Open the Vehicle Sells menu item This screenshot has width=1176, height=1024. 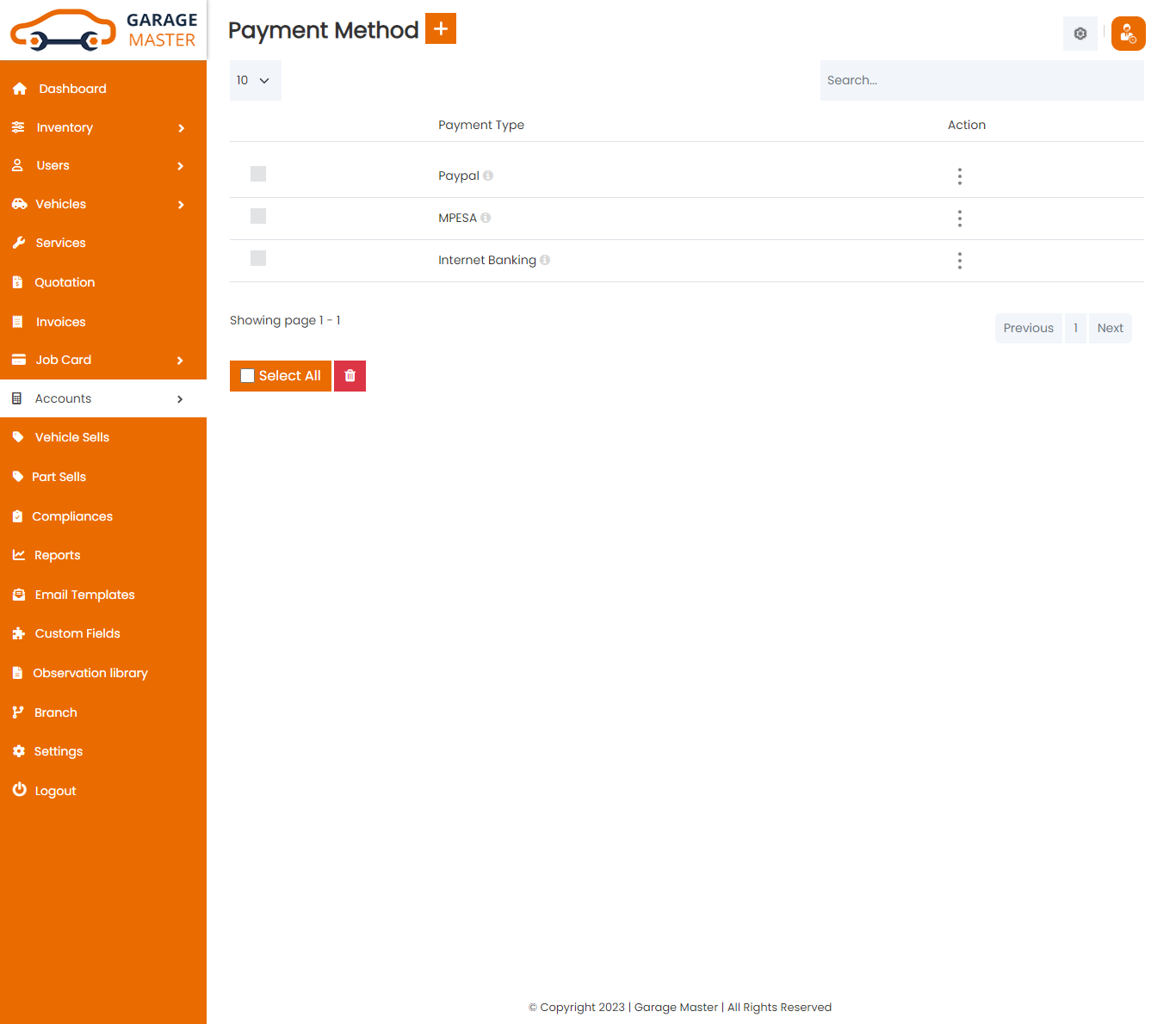coord(71,437)
